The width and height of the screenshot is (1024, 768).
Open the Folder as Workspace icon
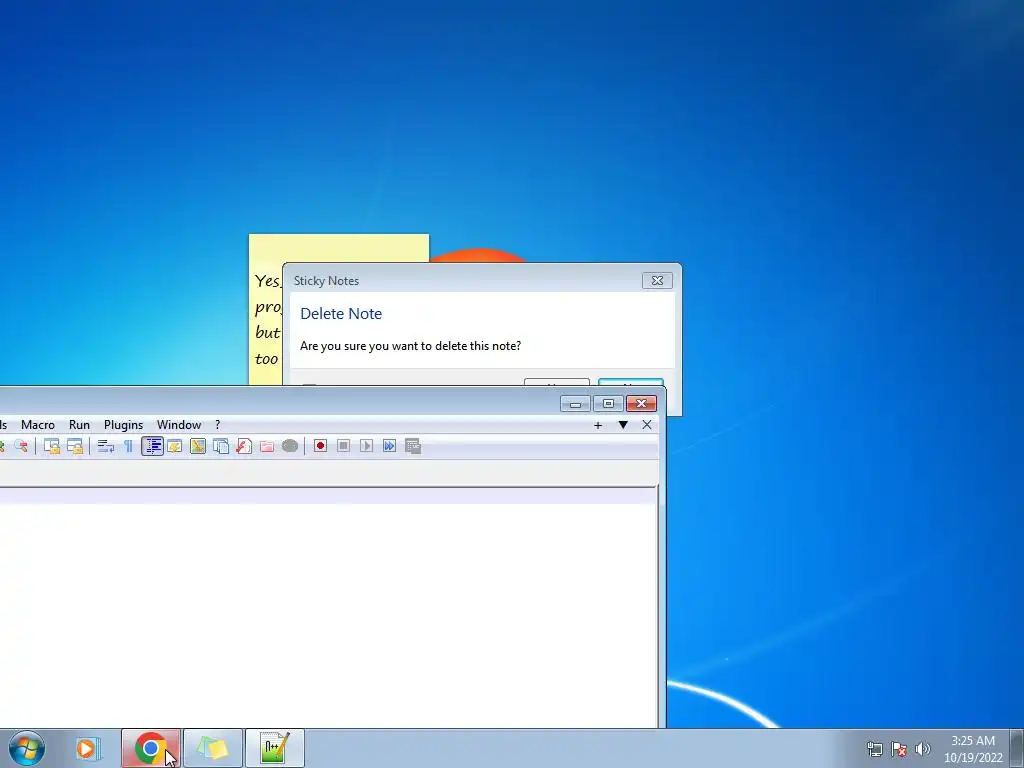pos(267,446)
